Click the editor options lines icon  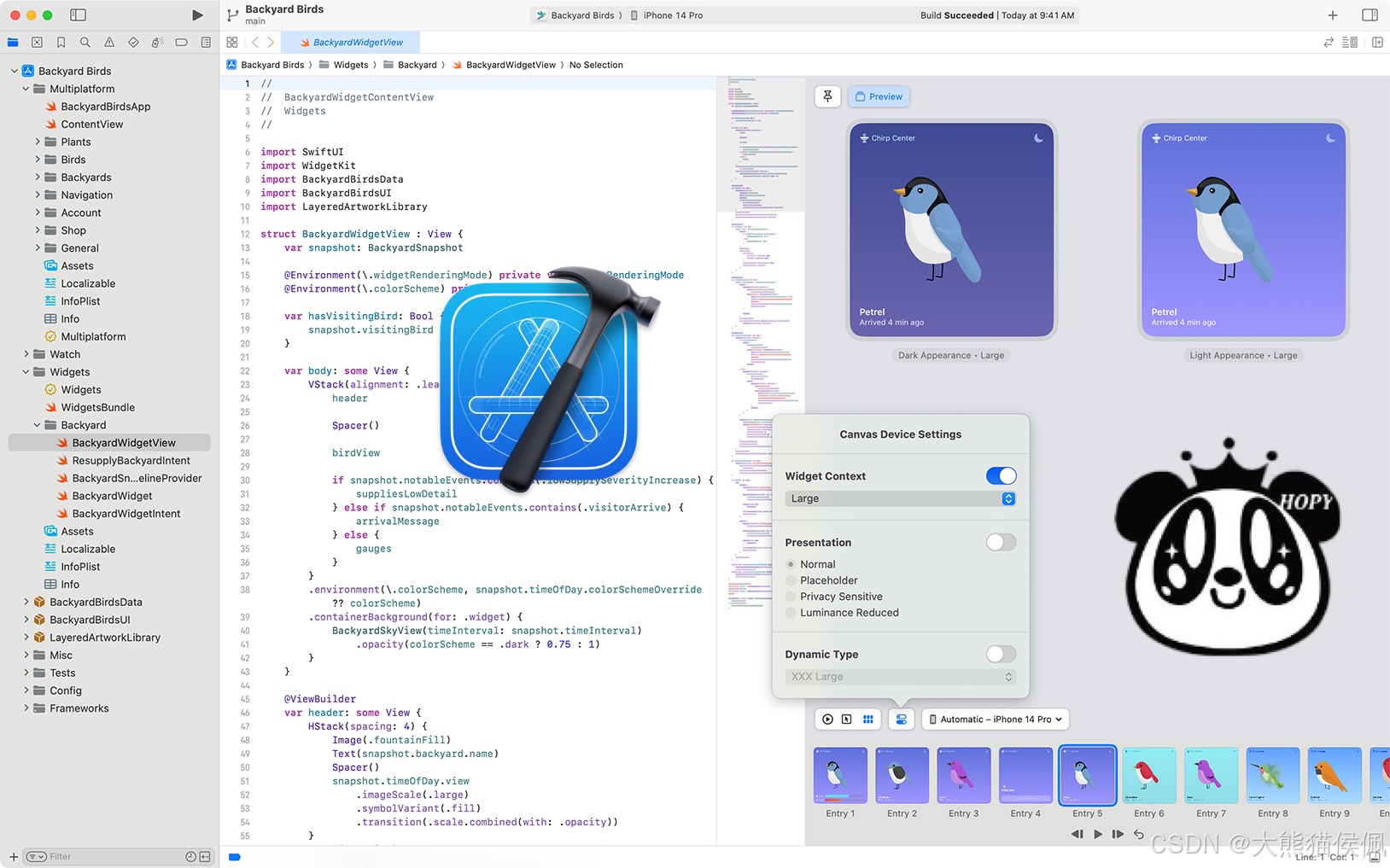(x=1350, y=42)
